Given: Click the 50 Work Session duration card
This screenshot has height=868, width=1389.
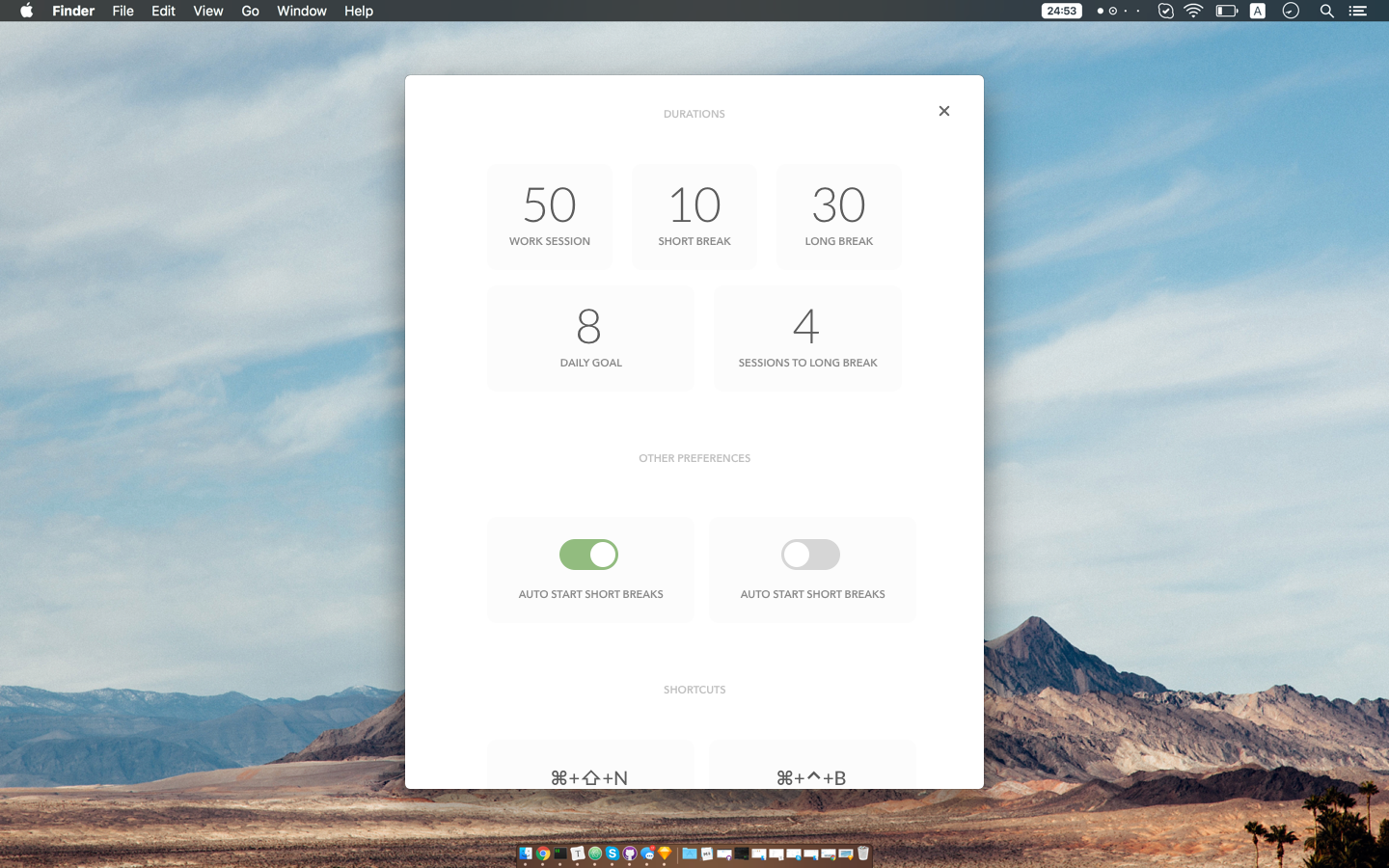Looking at the screenshot, I should (x=550, y=217).
